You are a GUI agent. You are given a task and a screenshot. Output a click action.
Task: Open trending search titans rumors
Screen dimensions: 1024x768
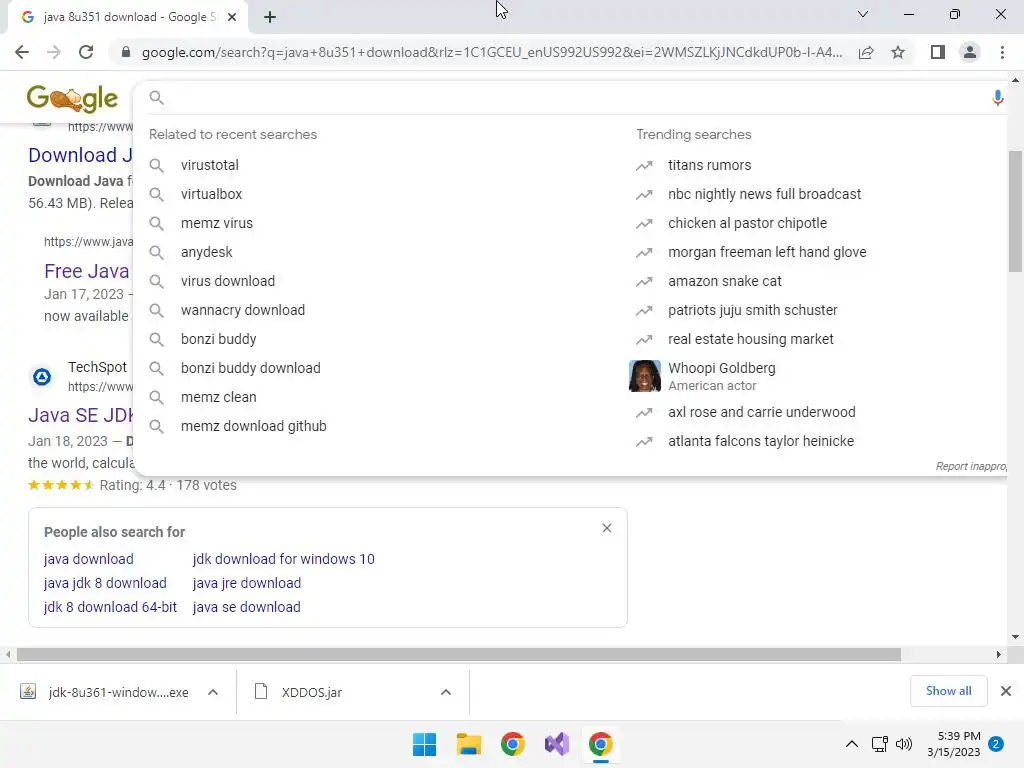point(709,165)
